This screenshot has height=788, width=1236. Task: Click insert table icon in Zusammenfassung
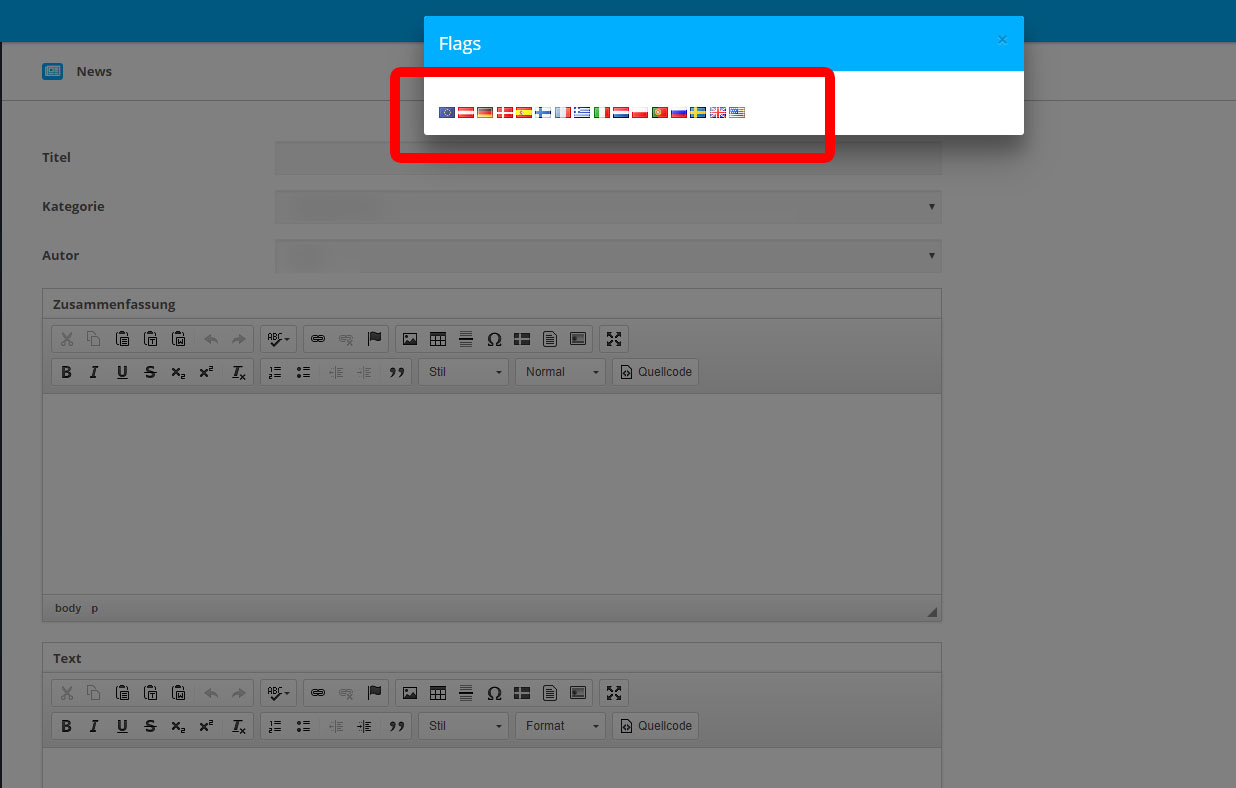coord(438,339)
